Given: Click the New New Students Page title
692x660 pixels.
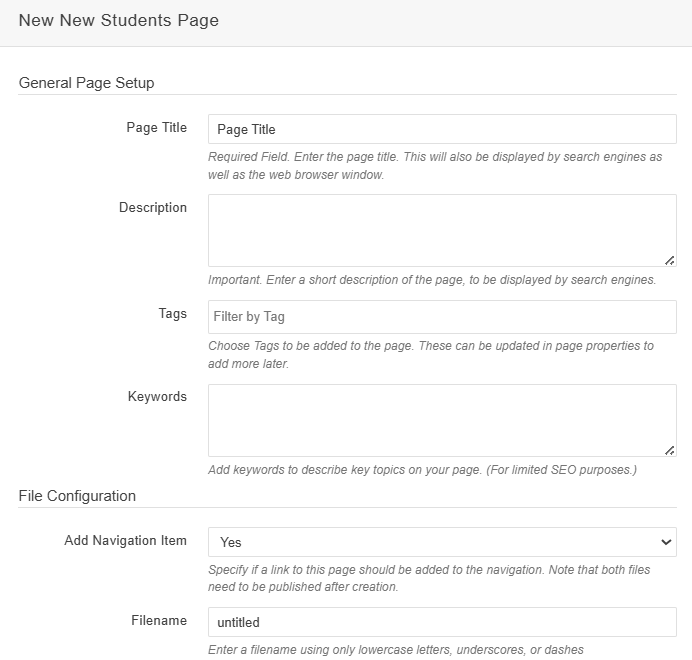Looking at the screenshot, I should pos(119,20).
